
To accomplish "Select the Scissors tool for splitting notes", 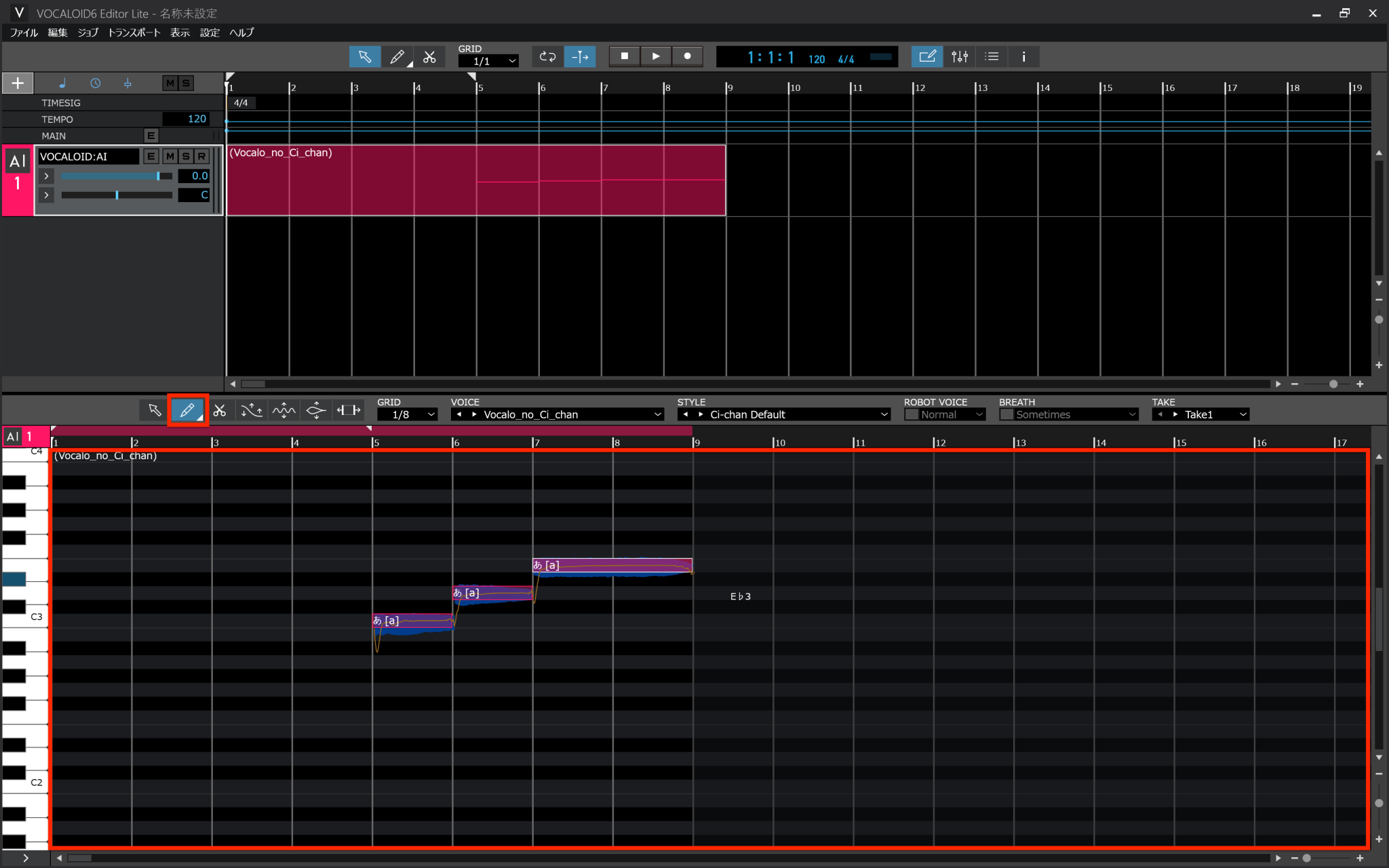I will click(220, 410).
